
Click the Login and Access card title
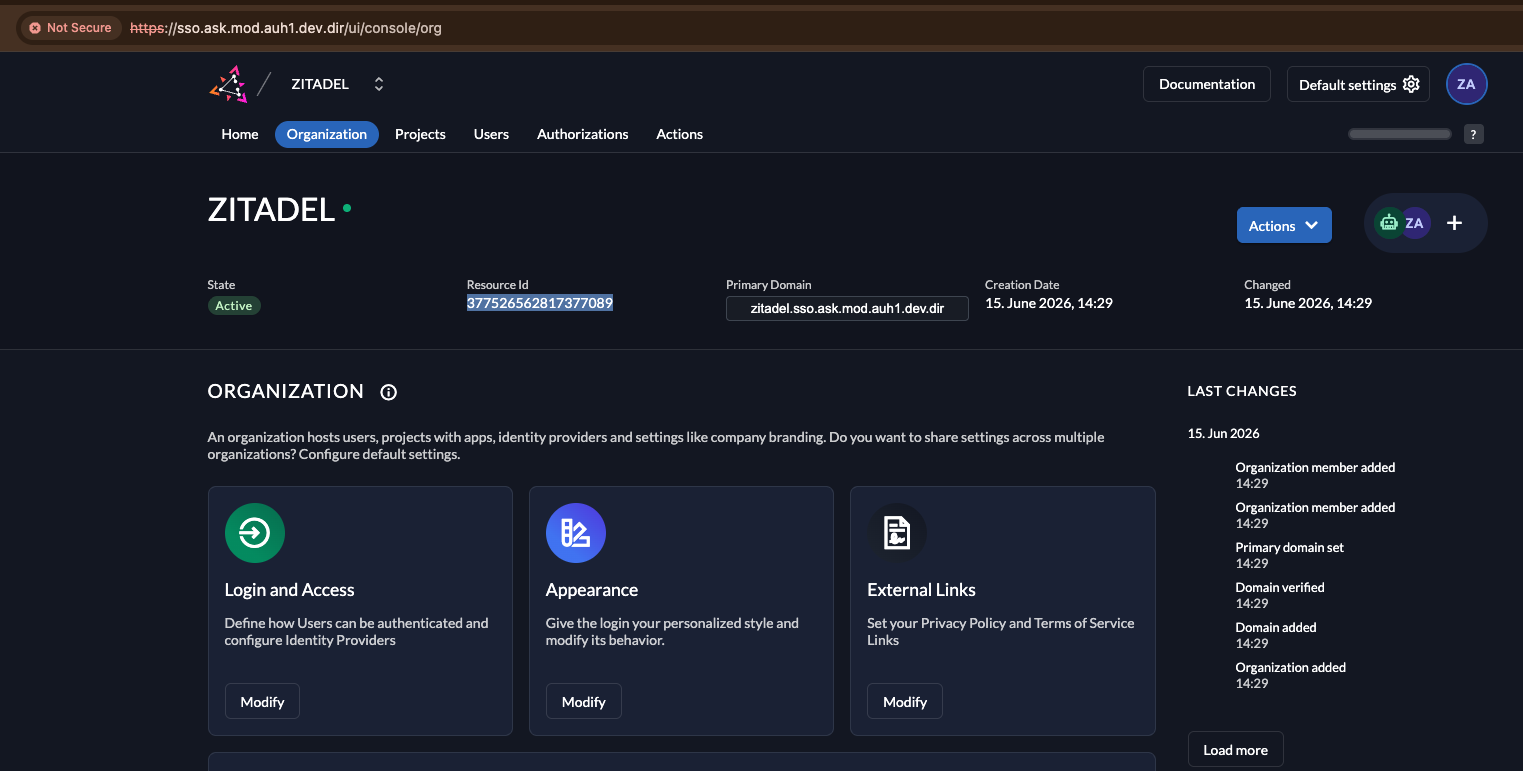click(289, 590)
